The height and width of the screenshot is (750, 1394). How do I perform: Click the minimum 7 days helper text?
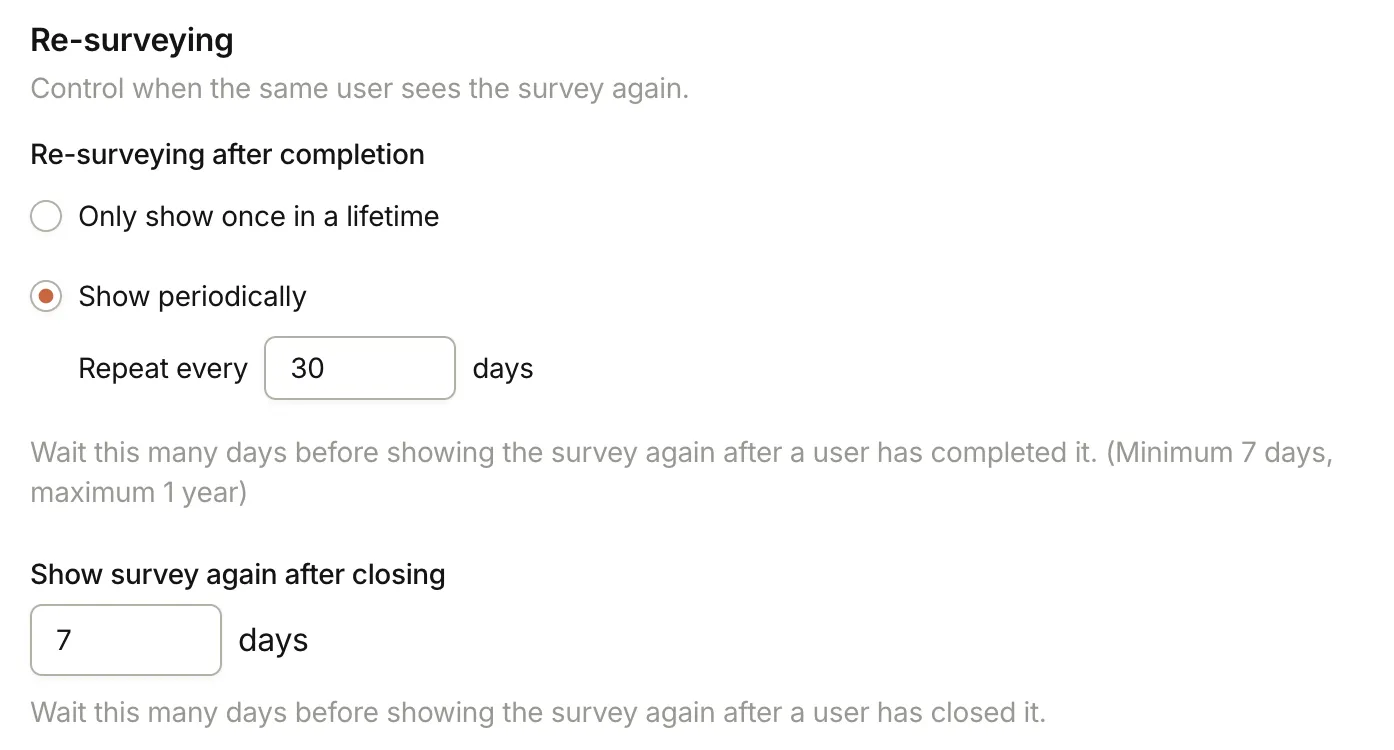(x=682, y=452)
